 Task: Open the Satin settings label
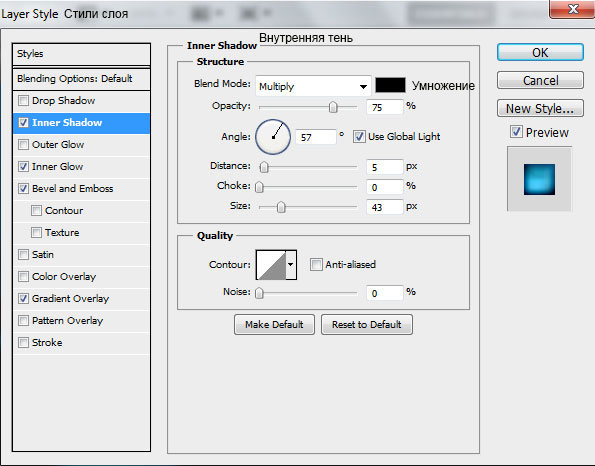42,255
